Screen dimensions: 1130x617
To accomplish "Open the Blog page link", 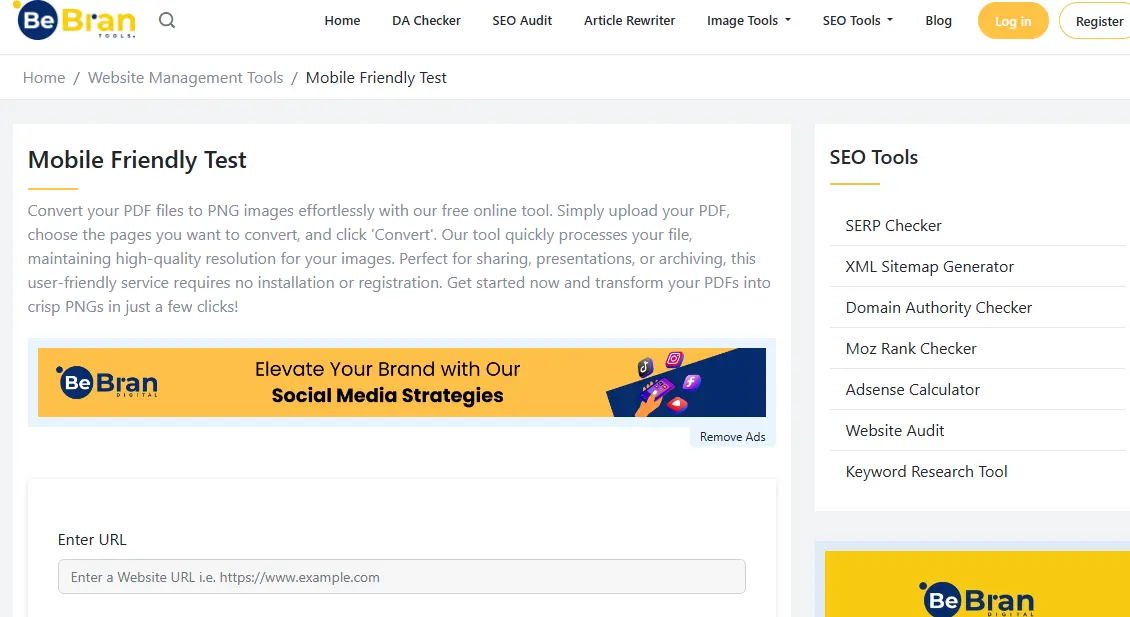I will tap(938, 21).
